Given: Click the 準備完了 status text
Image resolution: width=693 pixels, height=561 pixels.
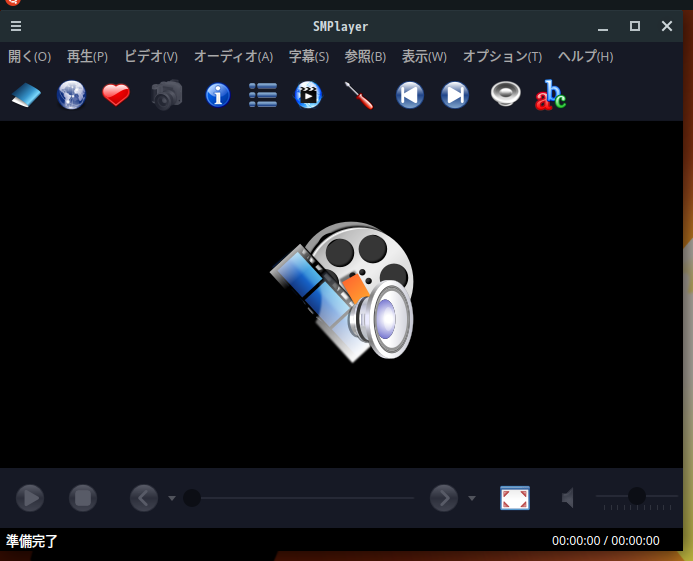Looking at the screenshot, I should click(31, 541).
